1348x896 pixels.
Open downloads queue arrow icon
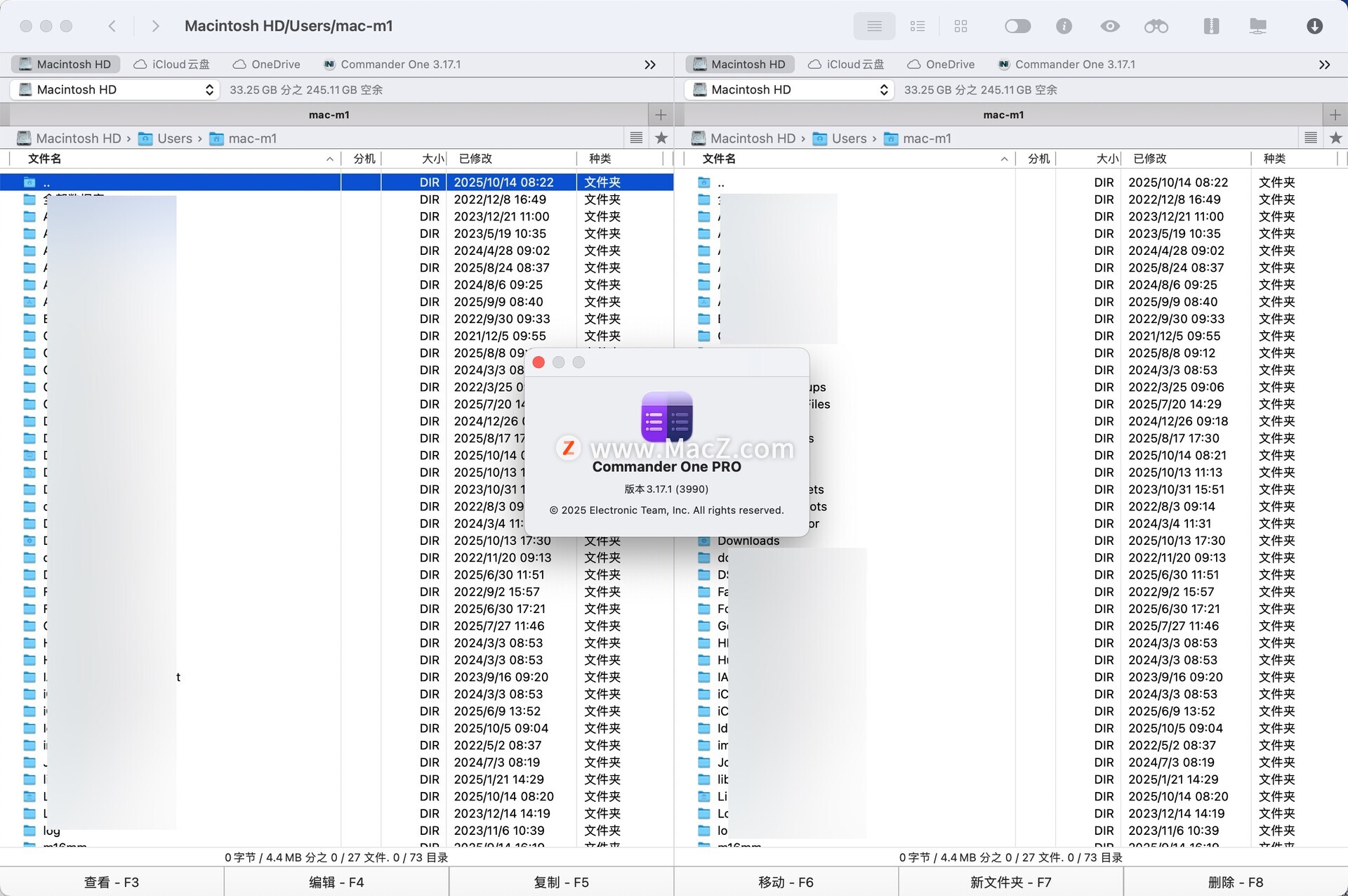[1314, 26]
